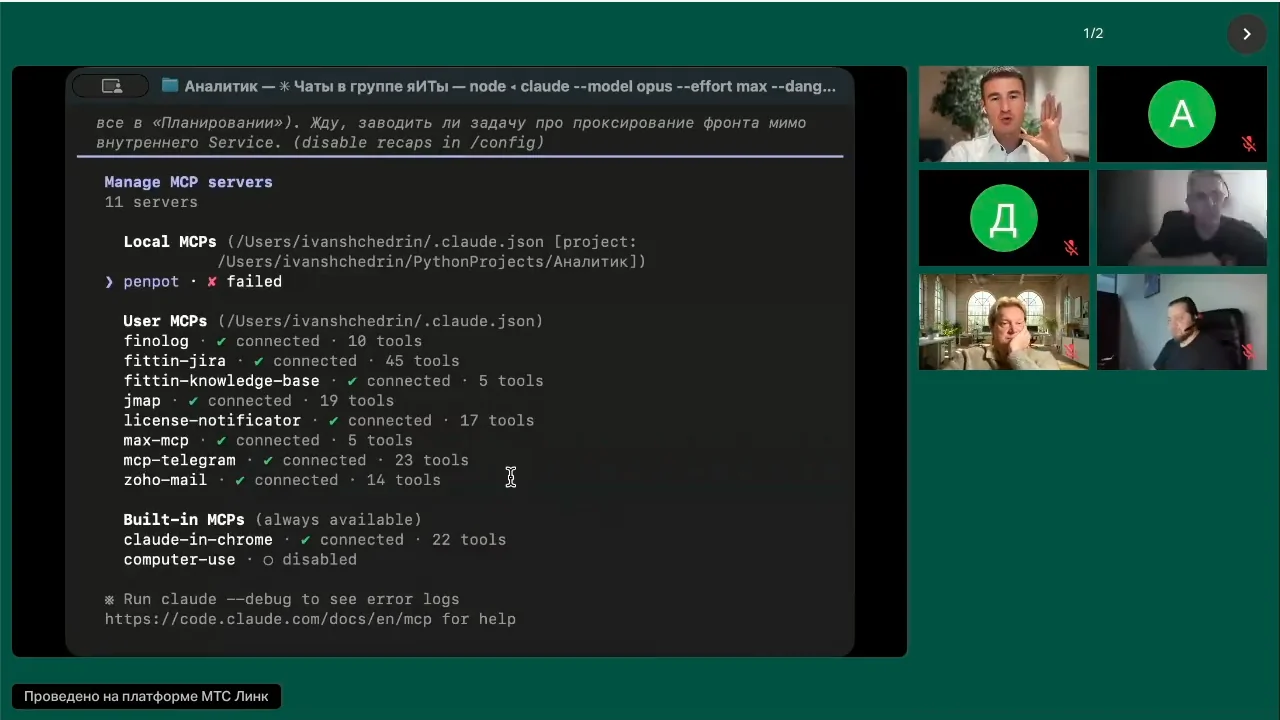
Task: Click the Local MCPs section label
Action: coord(170,242)
